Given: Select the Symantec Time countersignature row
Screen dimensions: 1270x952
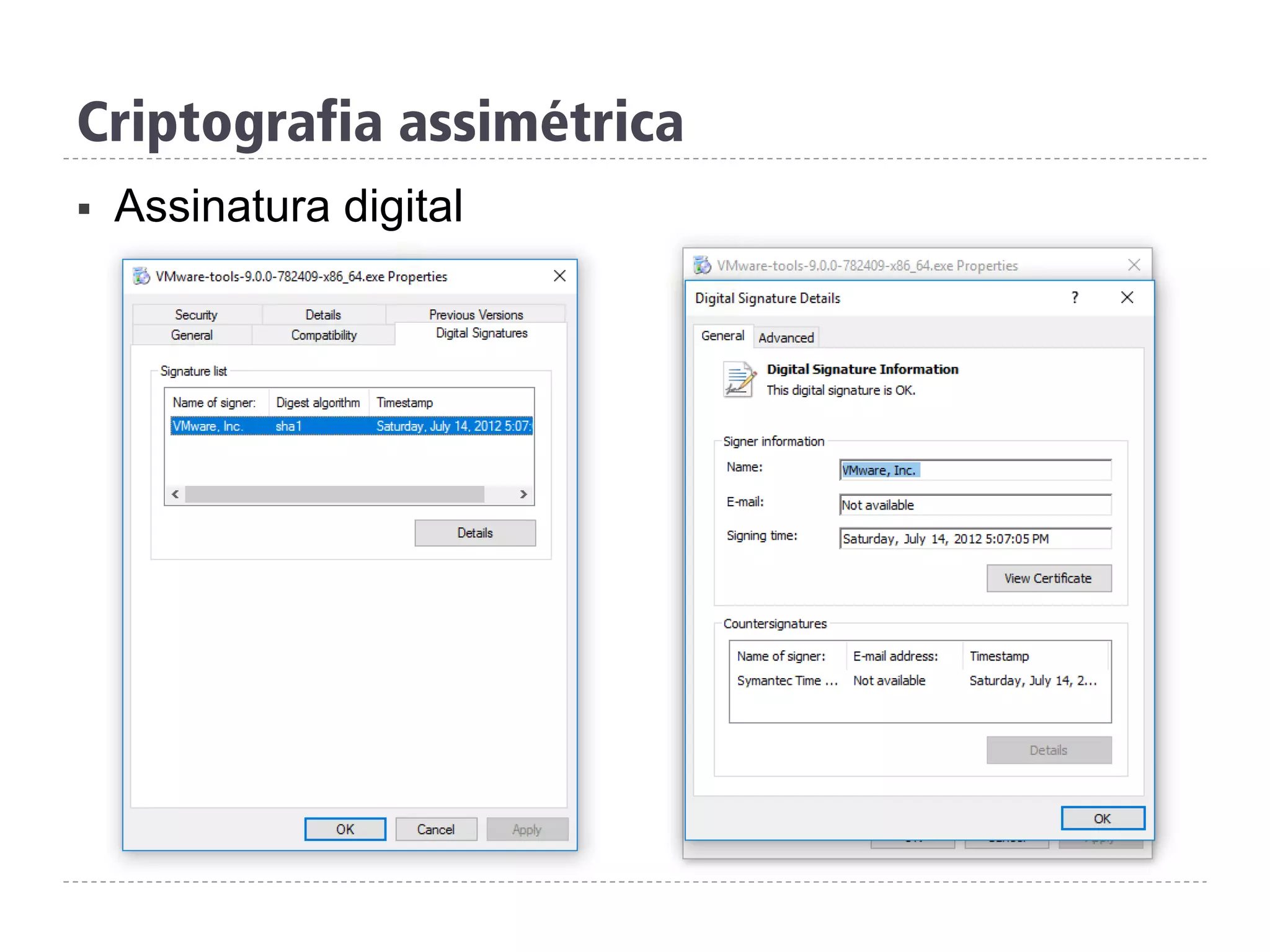Looking at the screenshot, I should click(x=920, y=681).
